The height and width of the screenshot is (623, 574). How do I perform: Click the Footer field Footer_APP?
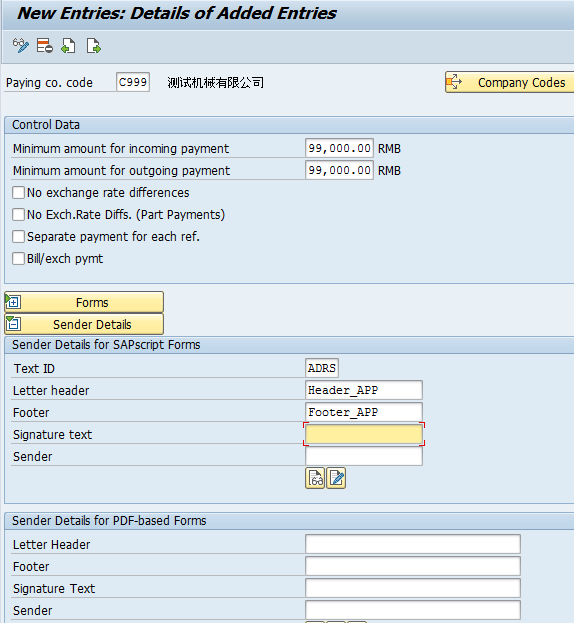click(364, 412)
